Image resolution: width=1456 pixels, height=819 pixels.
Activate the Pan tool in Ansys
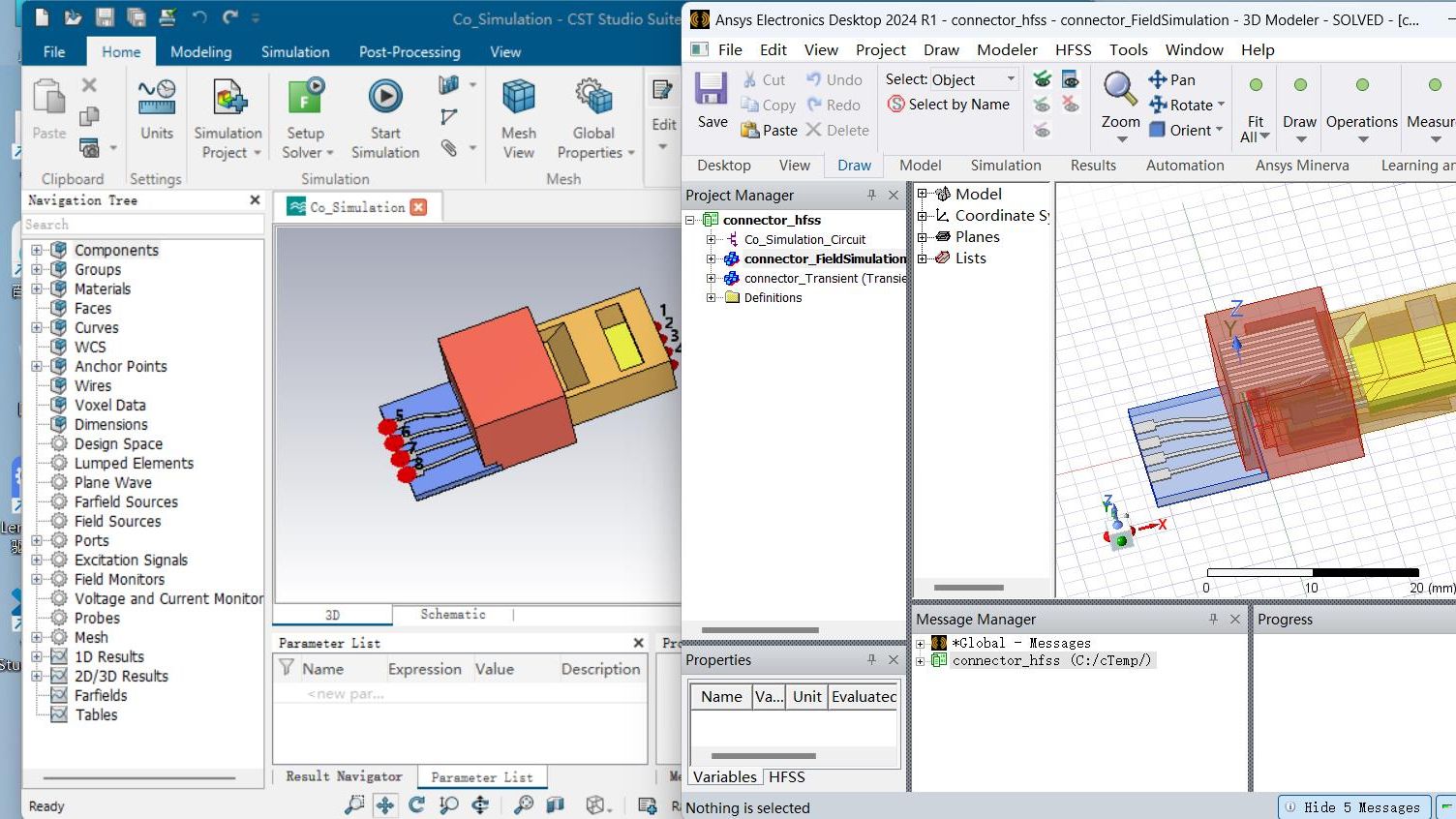click(1171, 79)
